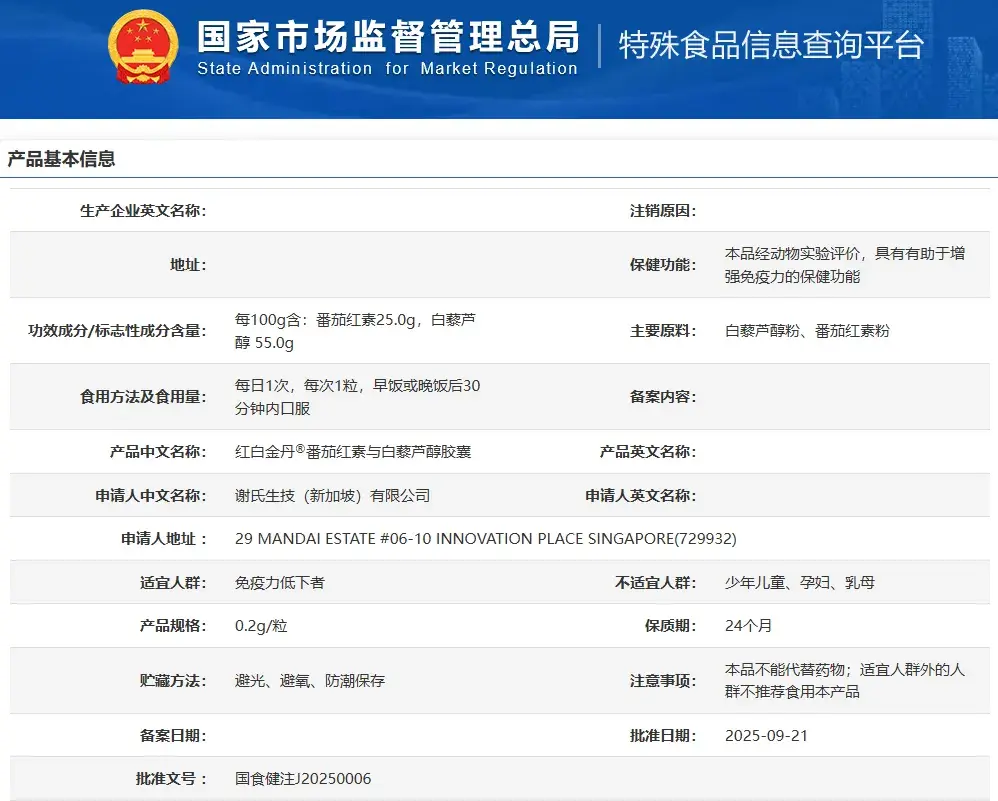Select the 红白金丹 product name value
998x801 pixels.
click(x=353, y=451)
